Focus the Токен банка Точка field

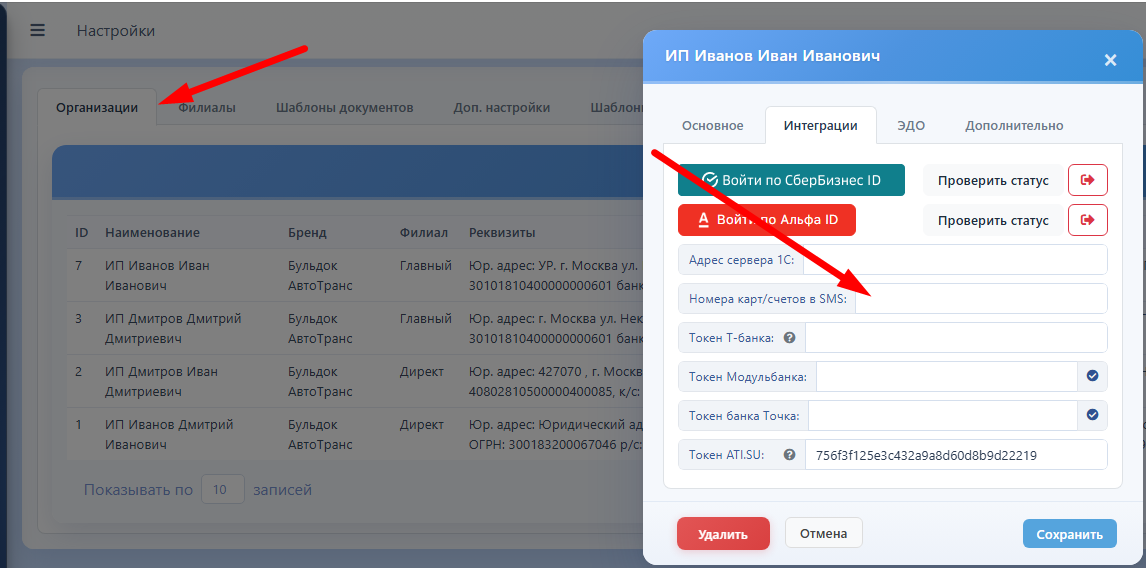pos(944,415)
